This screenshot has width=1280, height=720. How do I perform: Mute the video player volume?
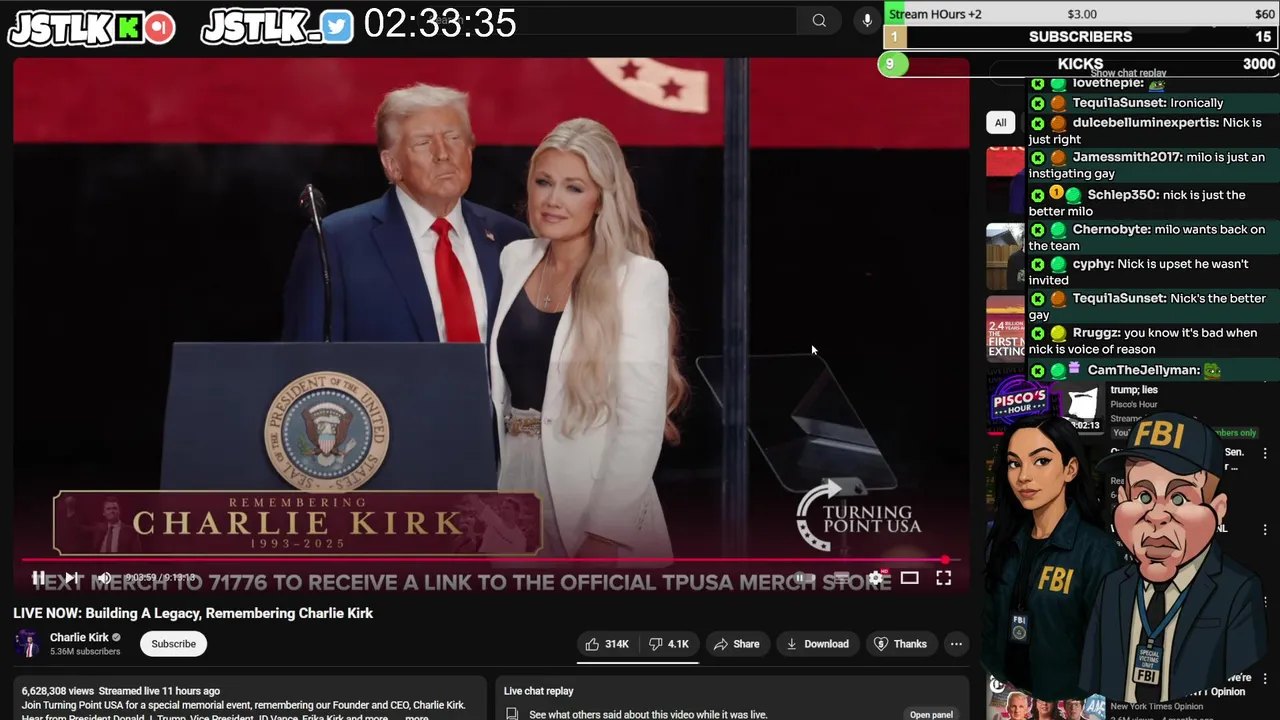104,578
